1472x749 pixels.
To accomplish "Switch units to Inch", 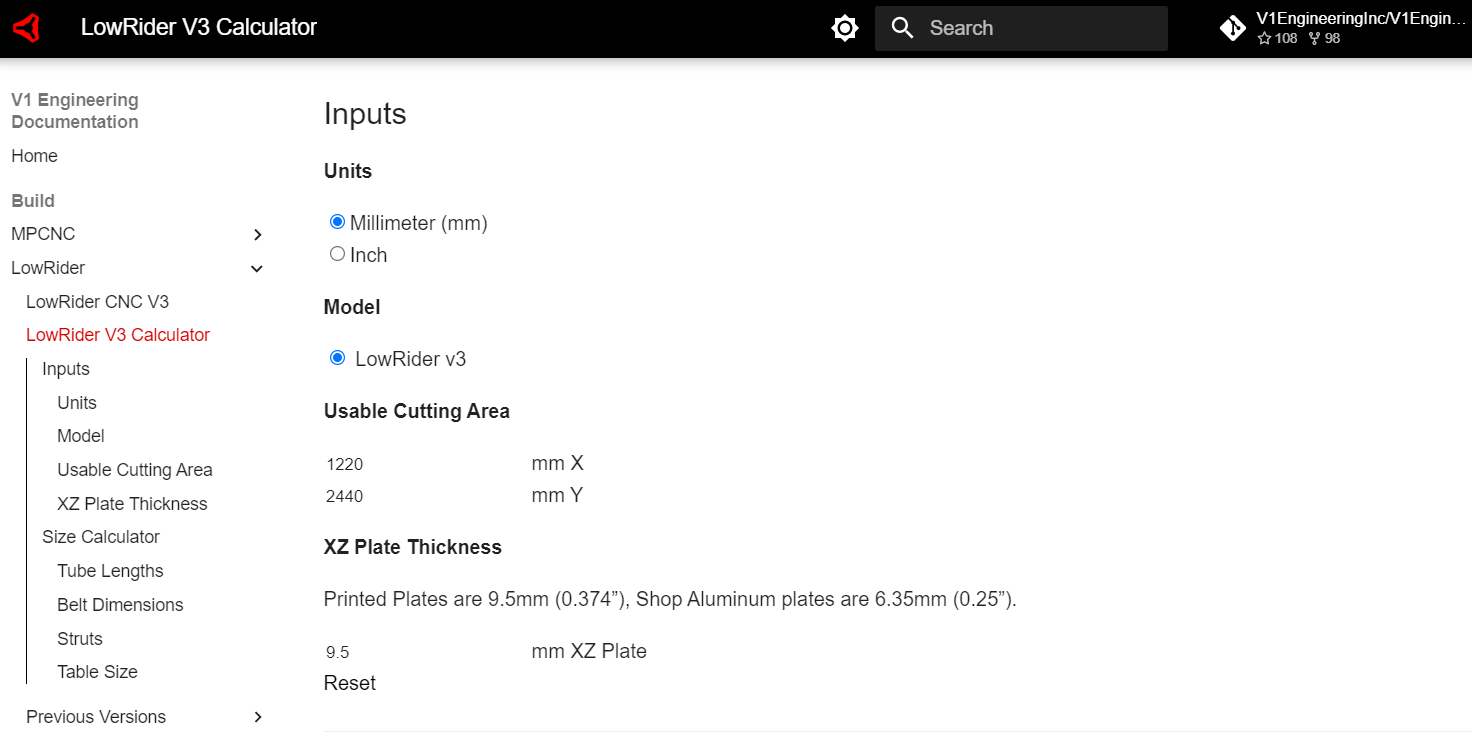I will click(337, 253).
